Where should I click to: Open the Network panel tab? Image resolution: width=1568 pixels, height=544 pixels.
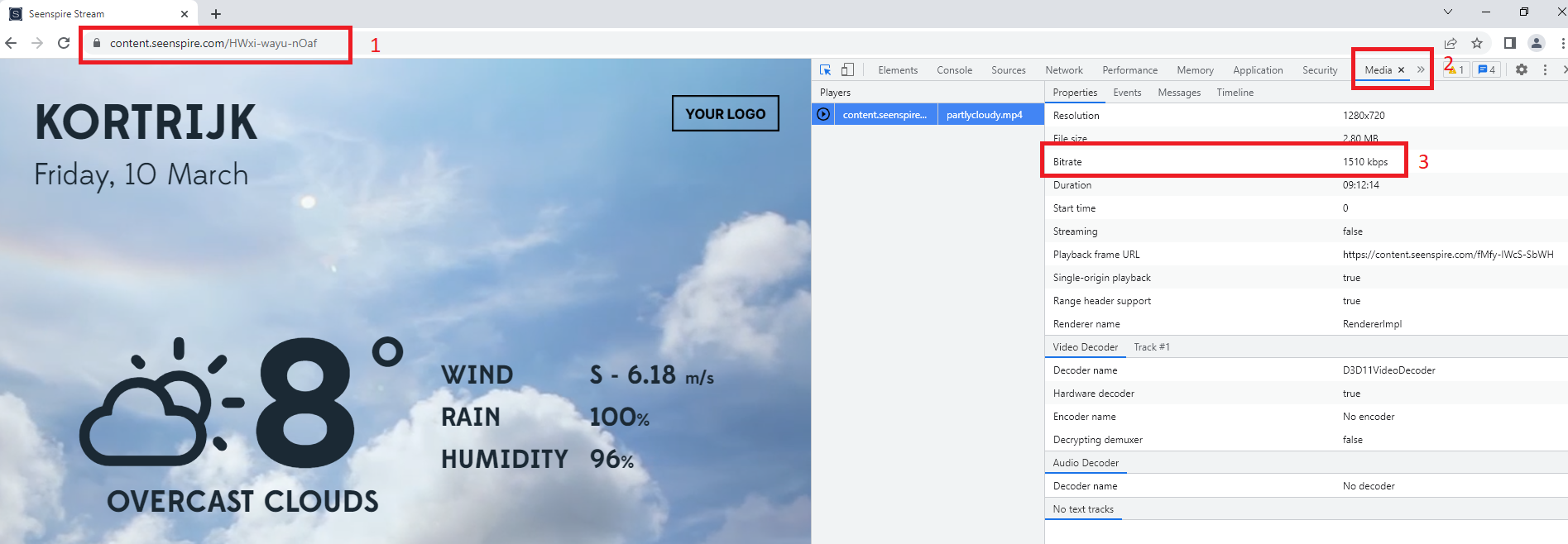tap(1064, 70)
